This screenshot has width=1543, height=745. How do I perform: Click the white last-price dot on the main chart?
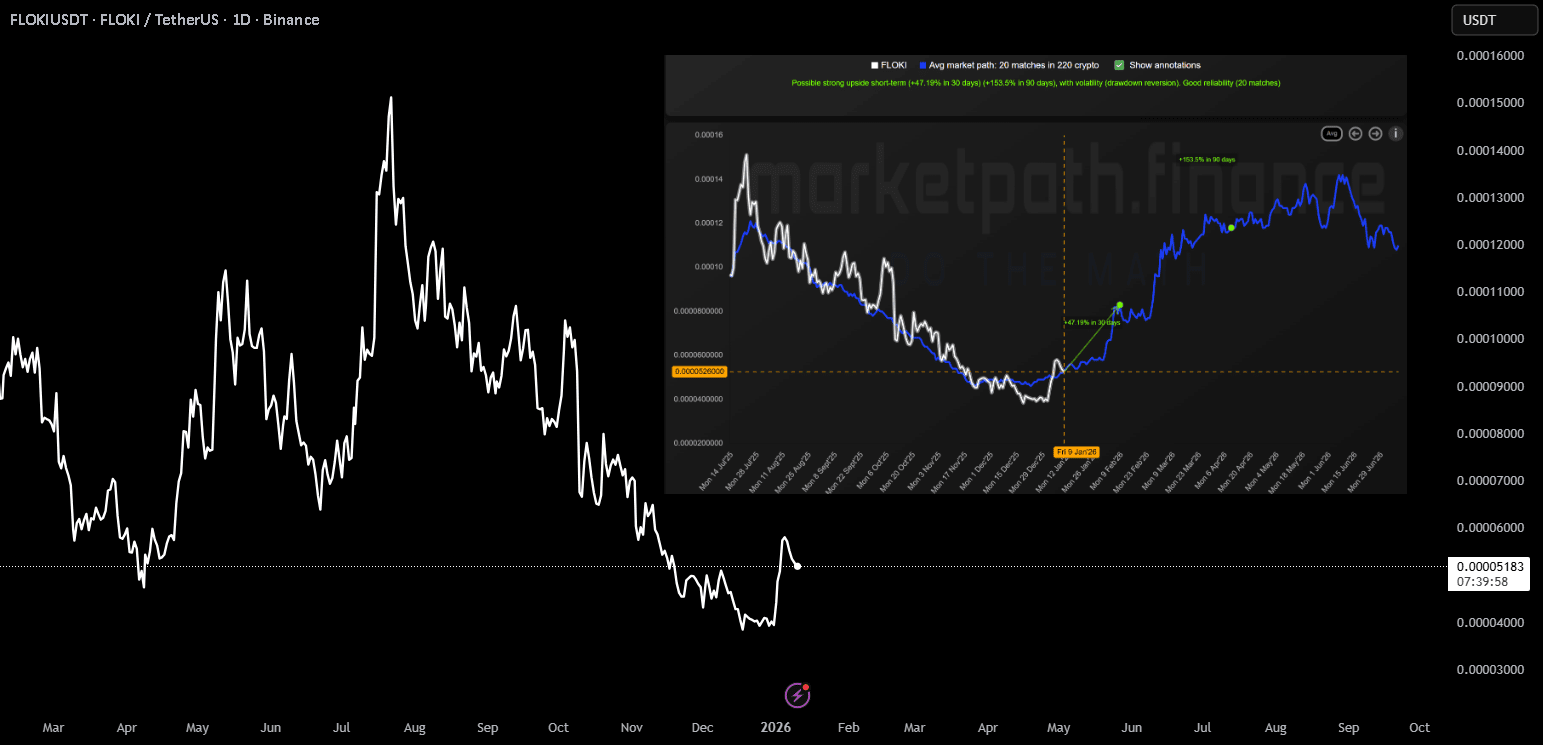pos(797,566)
